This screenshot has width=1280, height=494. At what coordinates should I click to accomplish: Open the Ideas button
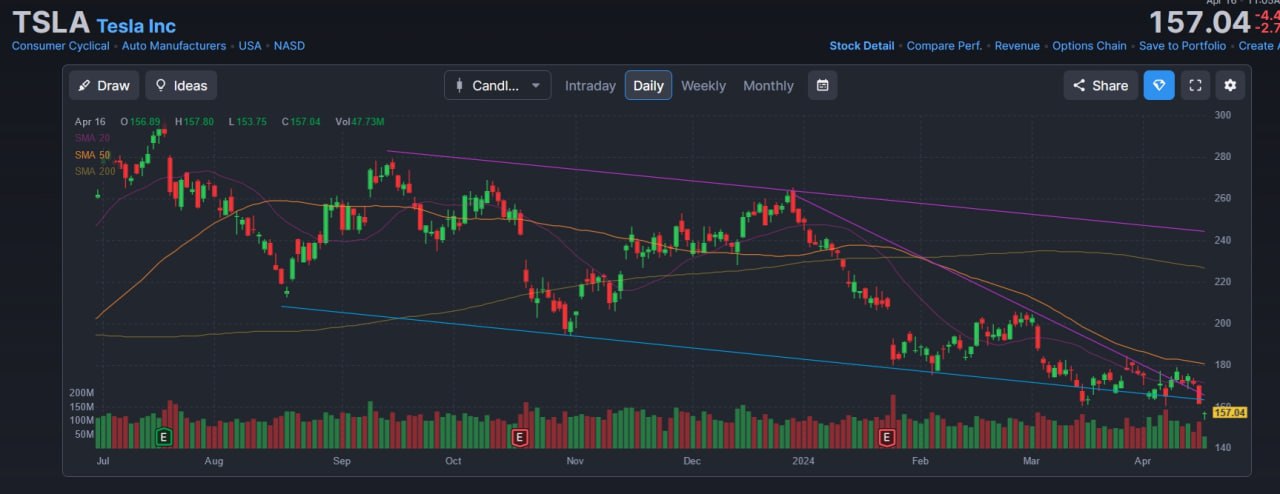181,85
